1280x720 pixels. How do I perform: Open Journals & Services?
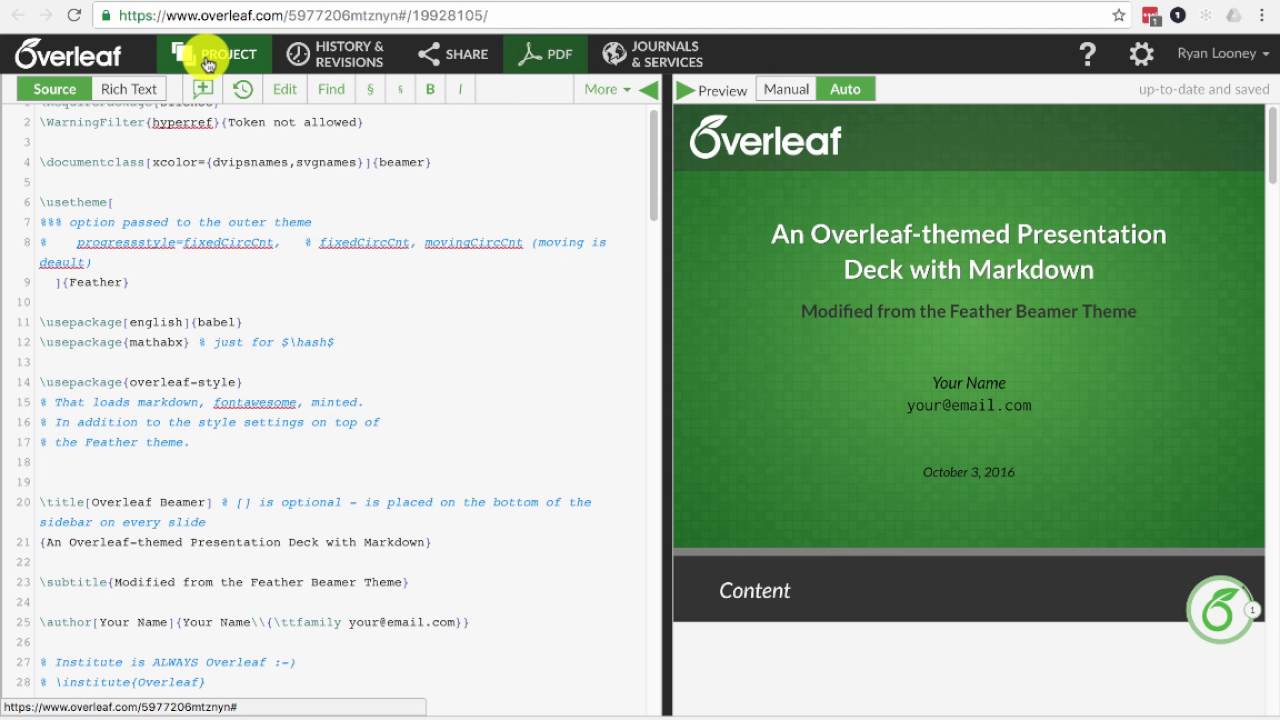pyautogui.click(x=653, y=54)
